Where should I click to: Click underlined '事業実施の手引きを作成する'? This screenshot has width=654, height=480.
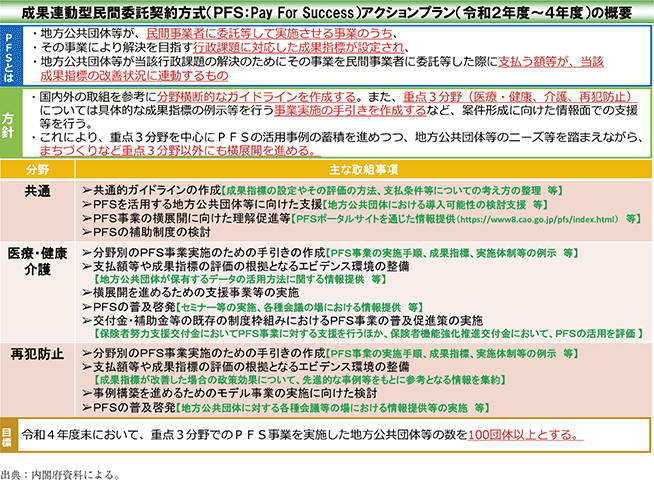pyautogui.click(x=350, y=111)
